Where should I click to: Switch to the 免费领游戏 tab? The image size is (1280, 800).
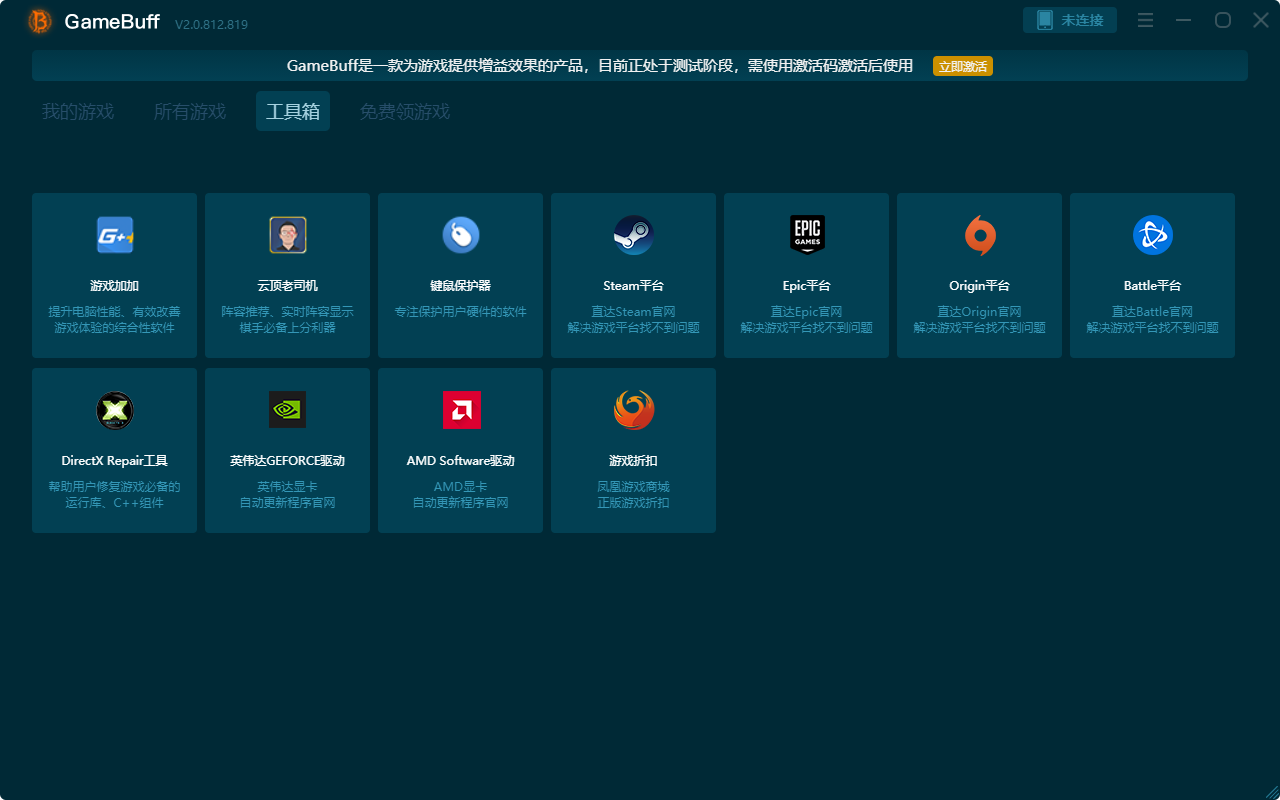(x=403, y=111)
